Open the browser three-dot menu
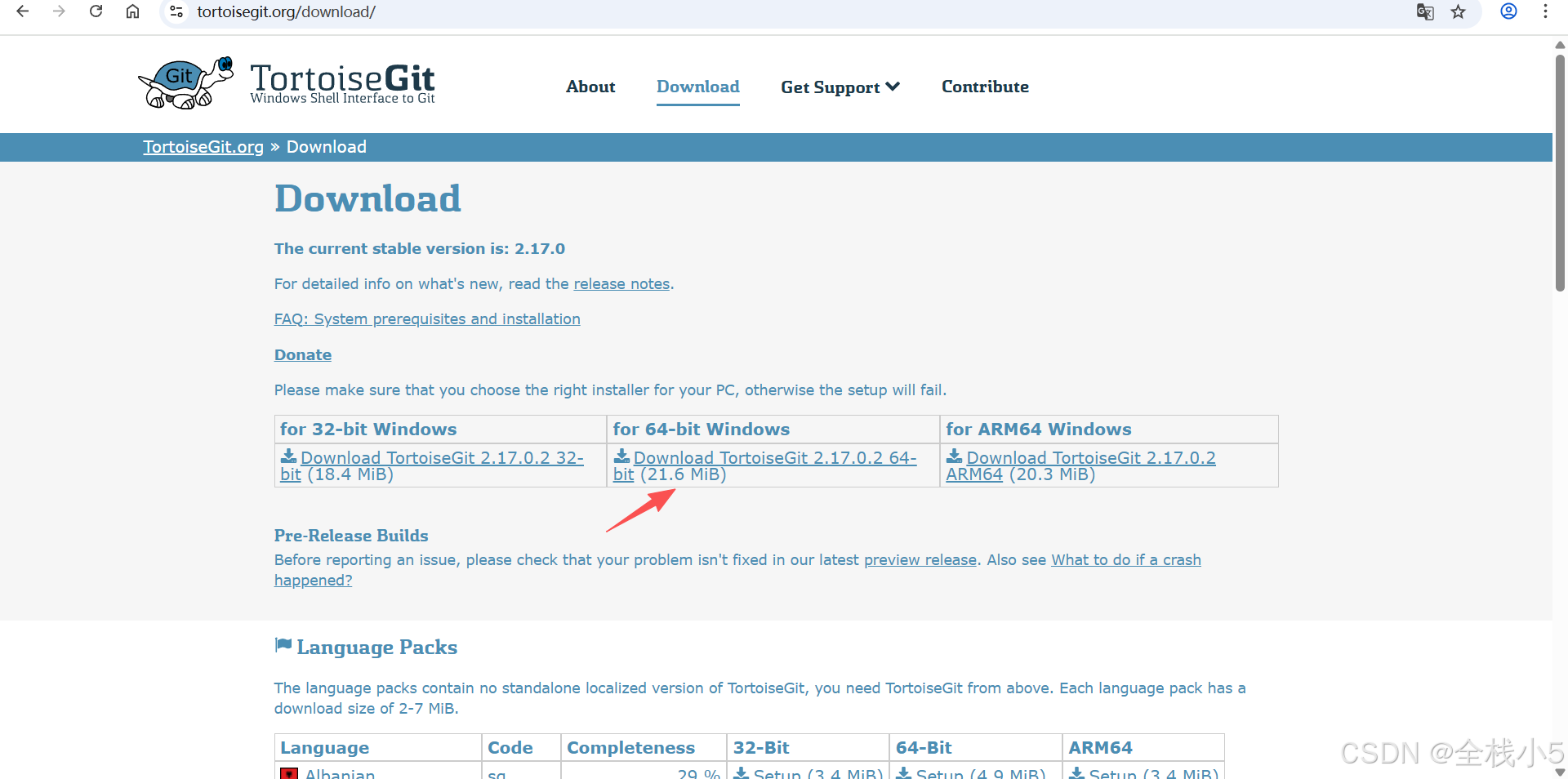 1545,11
